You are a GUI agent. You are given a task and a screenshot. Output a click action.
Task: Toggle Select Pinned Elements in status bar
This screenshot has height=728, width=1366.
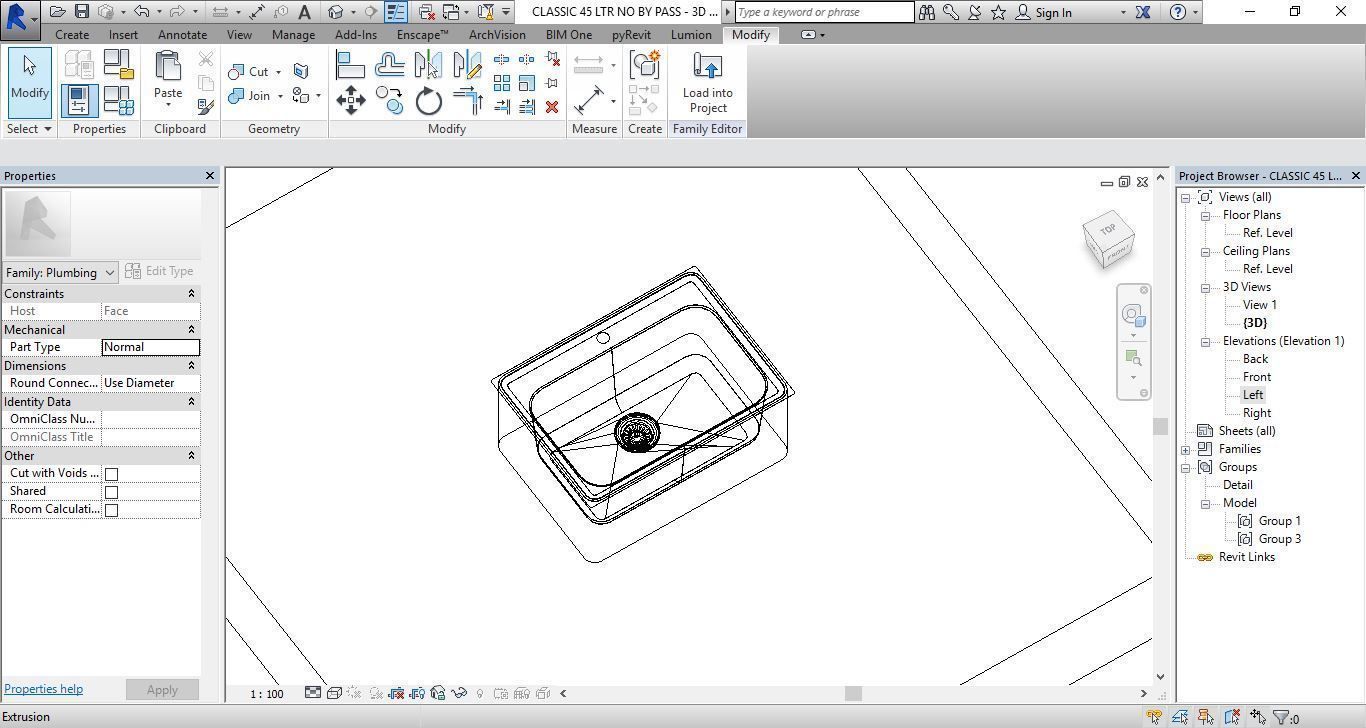1206,717
